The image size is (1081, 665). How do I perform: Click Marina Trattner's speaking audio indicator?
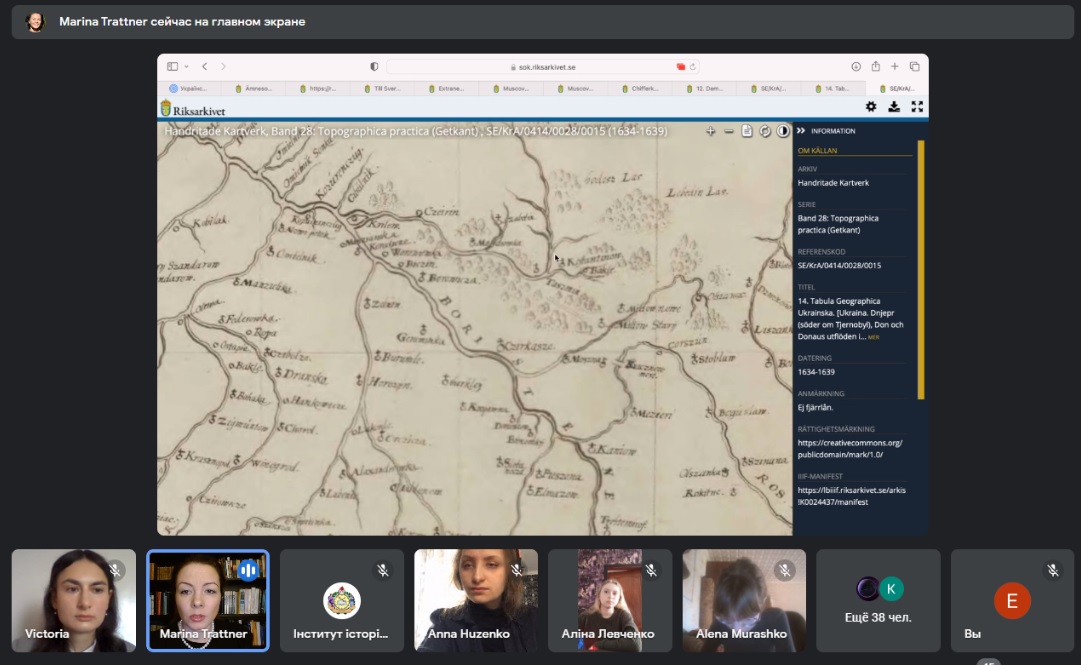pyautogui.click(x=248, y=570)
